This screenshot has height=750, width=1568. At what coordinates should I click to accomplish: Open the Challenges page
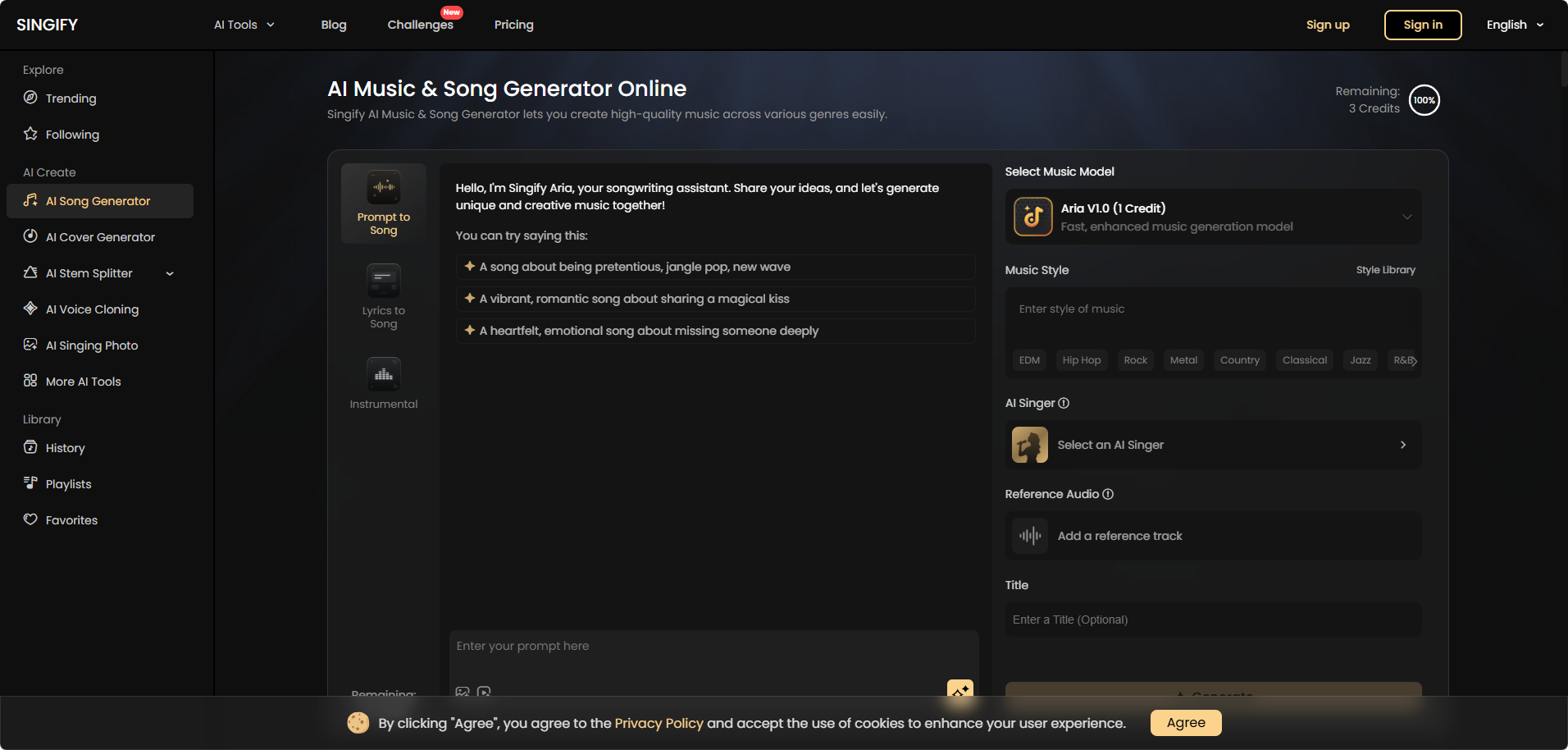[x=420, y=25]
